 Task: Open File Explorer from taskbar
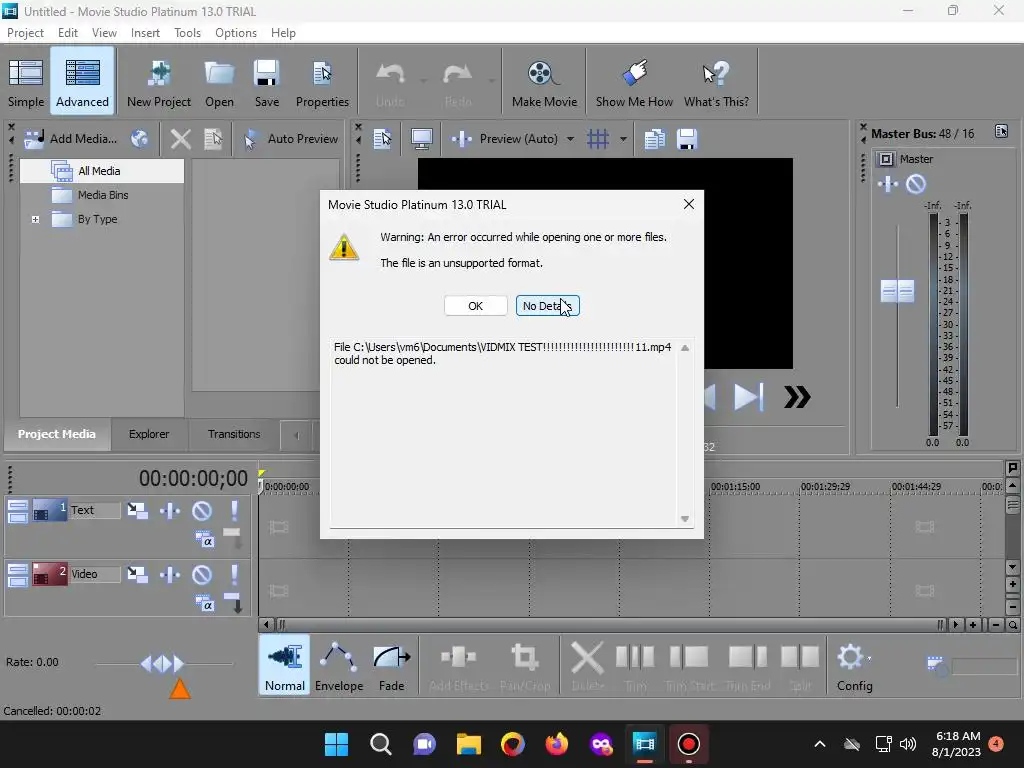468,744
